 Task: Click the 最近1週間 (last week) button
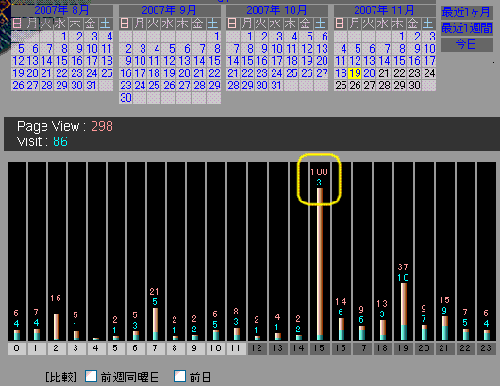[x=467, y=29]
